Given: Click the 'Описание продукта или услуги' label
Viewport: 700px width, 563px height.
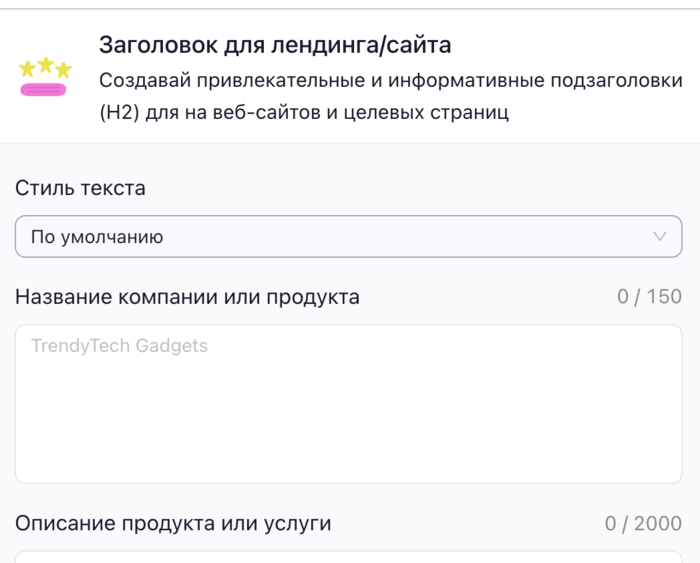Looking at the screenshot, I should coord(173,523).
